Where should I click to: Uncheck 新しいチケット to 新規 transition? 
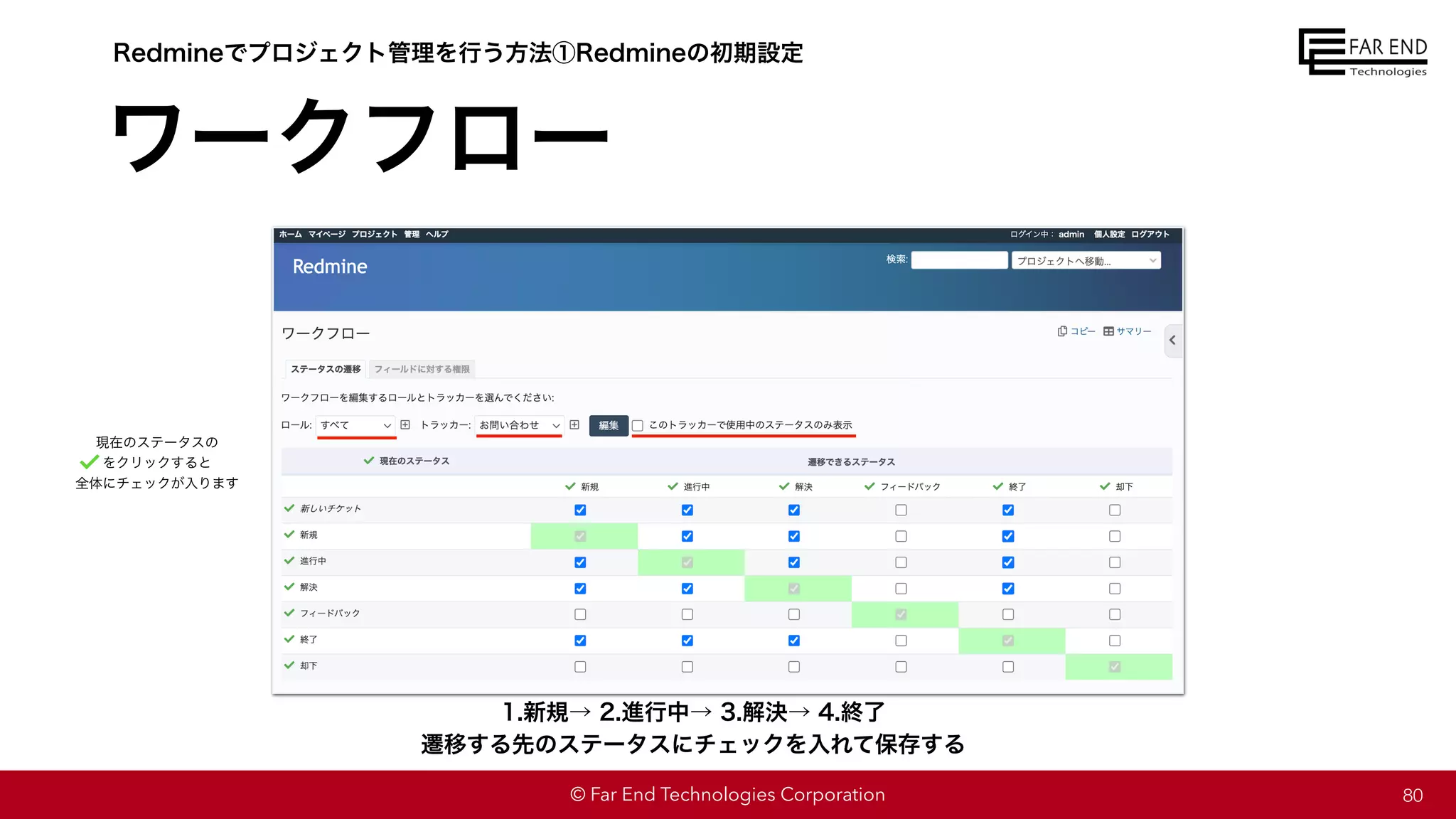pos(580,510)
